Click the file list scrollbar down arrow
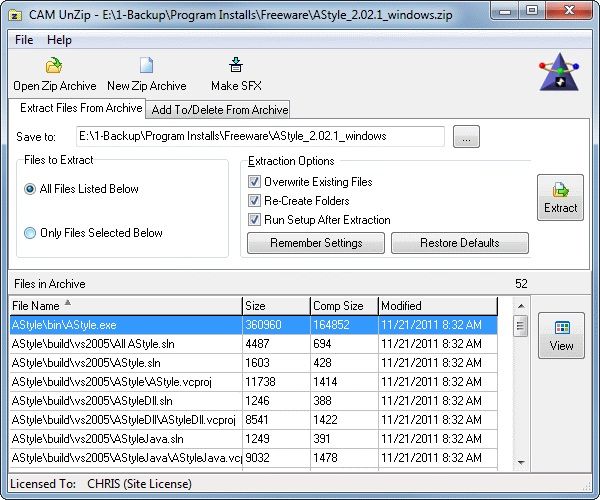Screen dimensions: 600x500 [x=520, y=463]
